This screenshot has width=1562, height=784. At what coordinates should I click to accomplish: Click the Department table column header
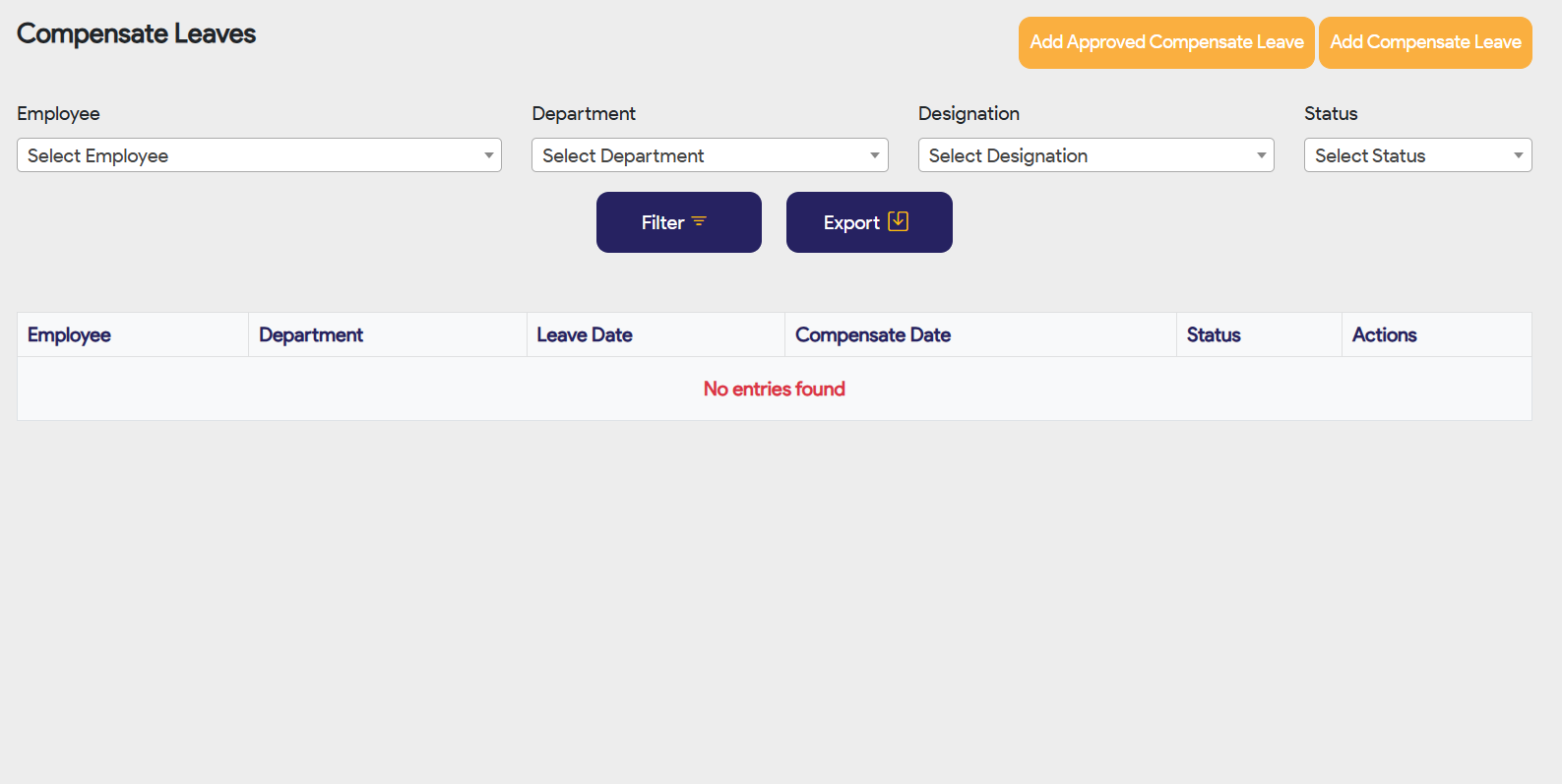coord(311,335)
